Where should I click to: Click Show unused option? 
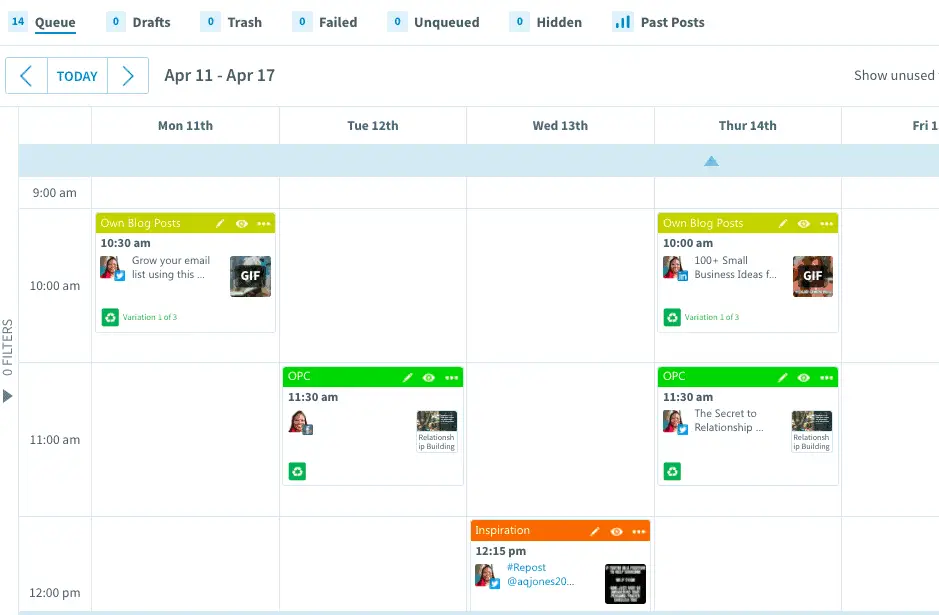(x=894, y=75)
